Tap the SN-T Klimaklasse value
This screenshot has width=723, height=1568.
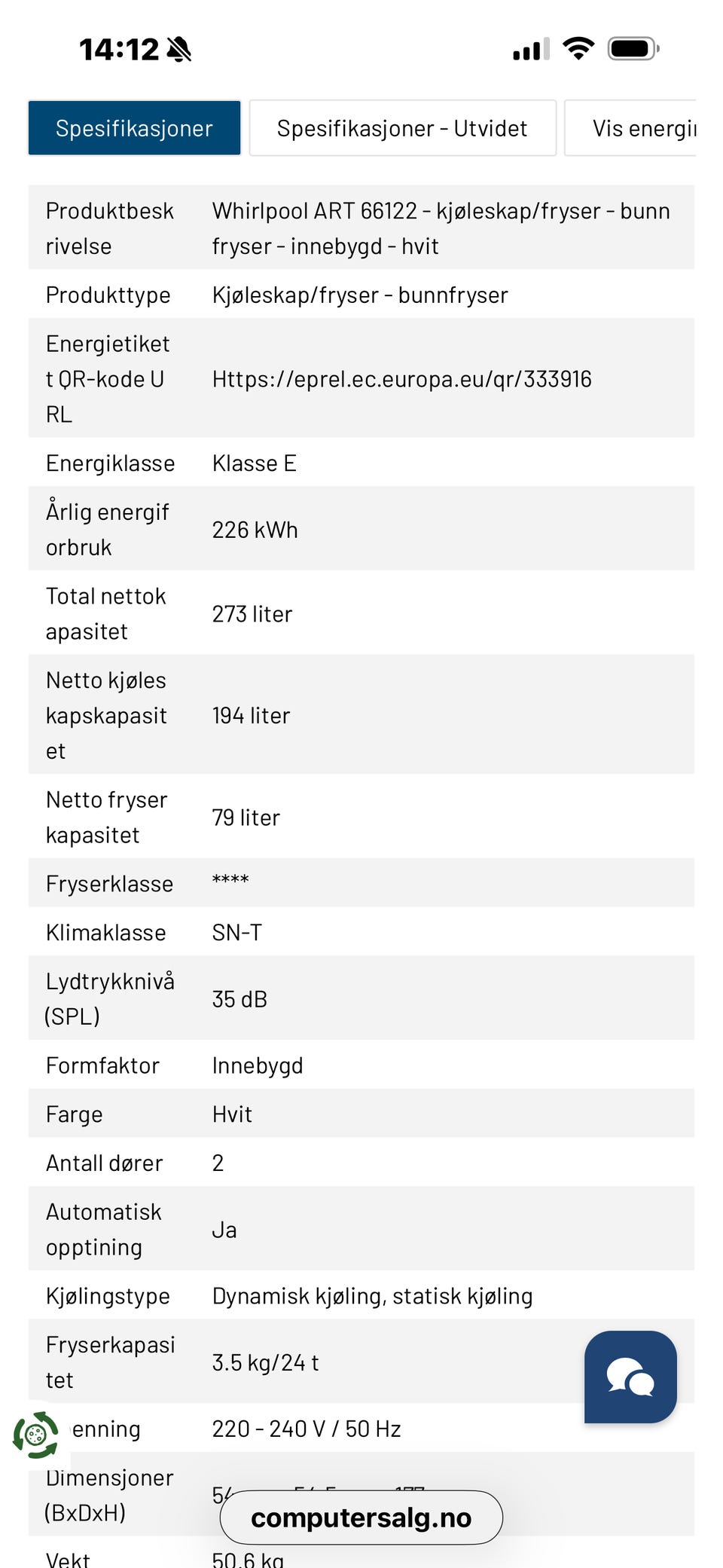(x=236, y=932)
